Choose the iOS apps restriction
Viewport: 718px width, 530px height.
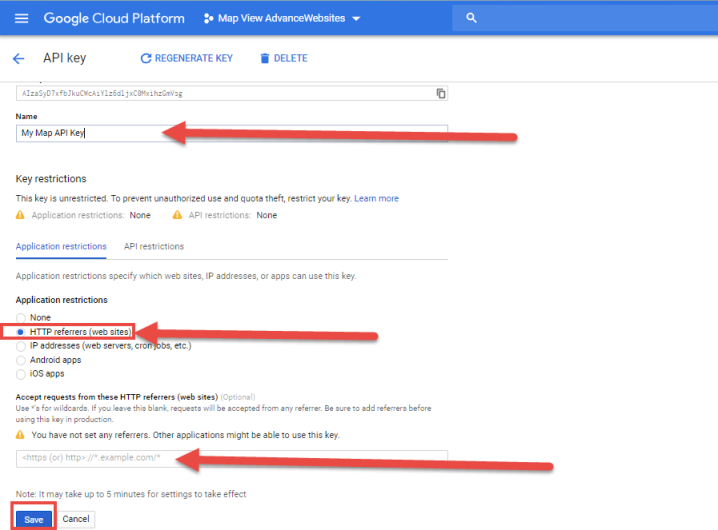click(22, 374)
